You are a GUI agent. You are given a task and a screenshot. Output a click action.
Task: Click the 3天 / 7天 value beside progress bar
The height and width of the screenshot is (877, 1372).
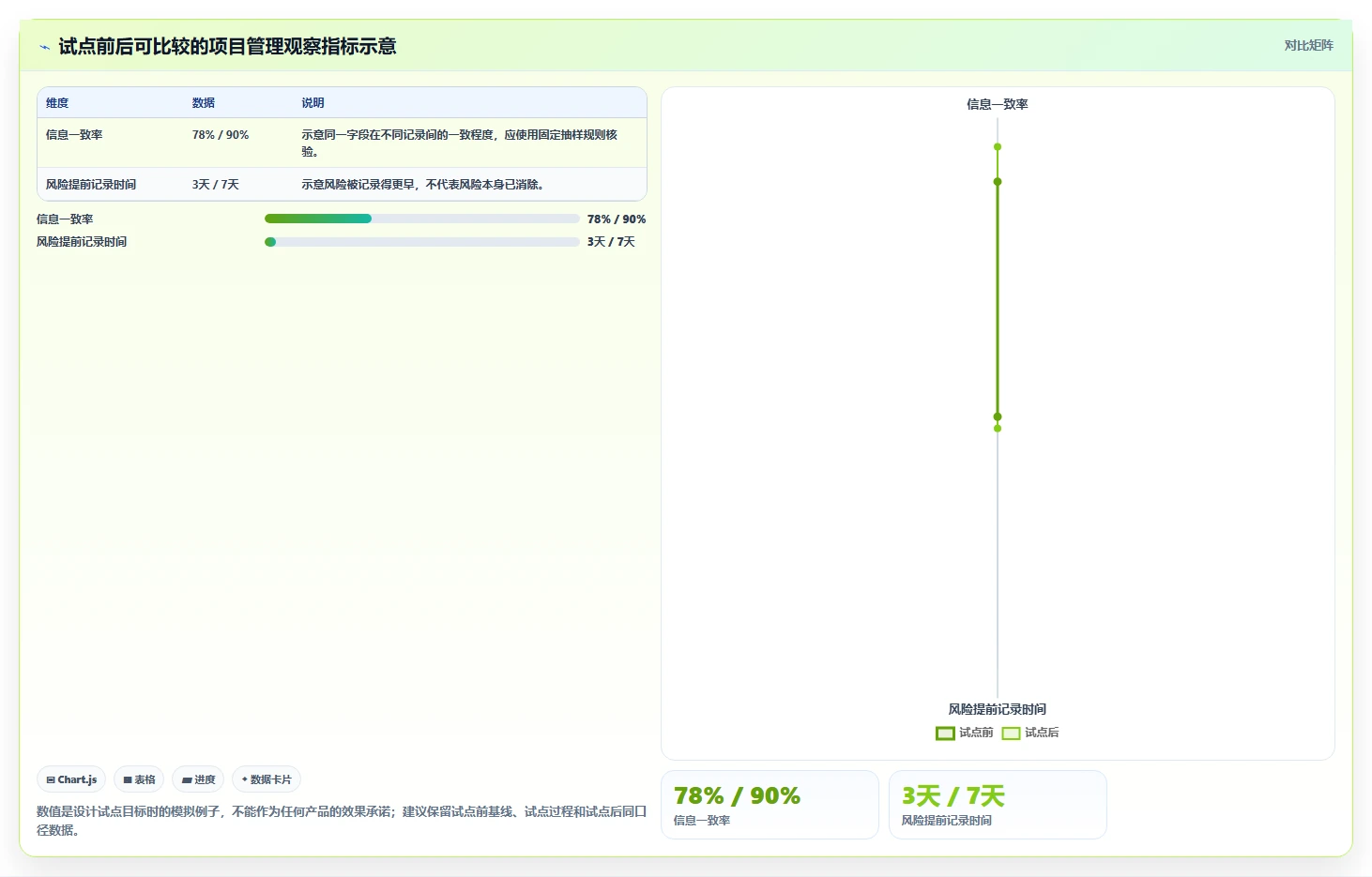(611, 242)
